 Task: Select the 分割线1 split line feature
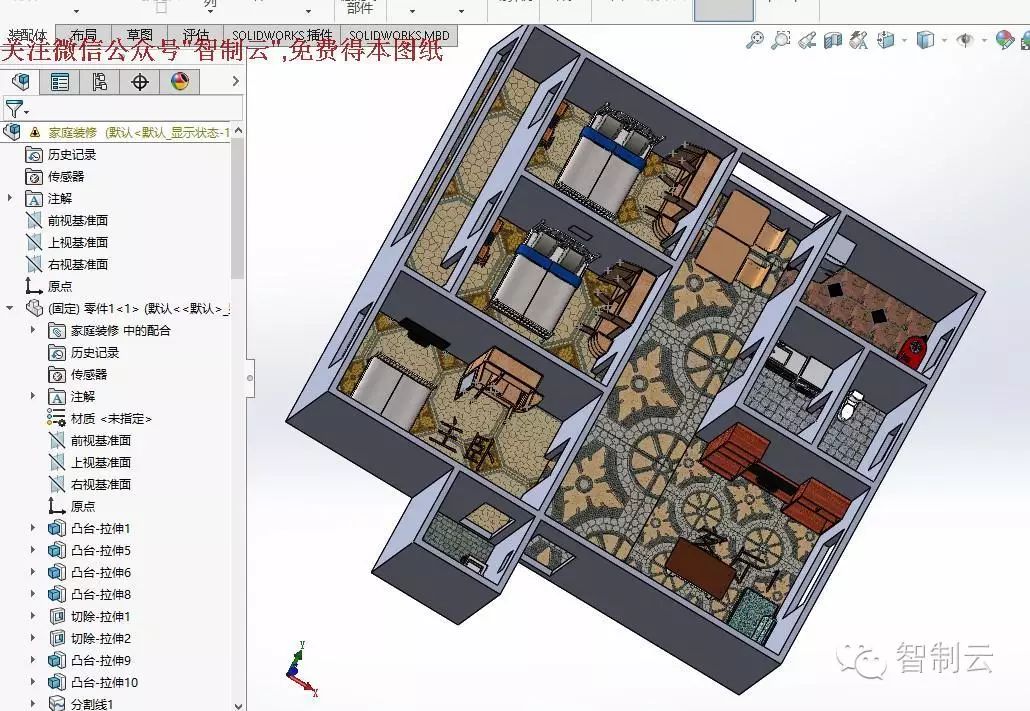[x=92, y=704]
